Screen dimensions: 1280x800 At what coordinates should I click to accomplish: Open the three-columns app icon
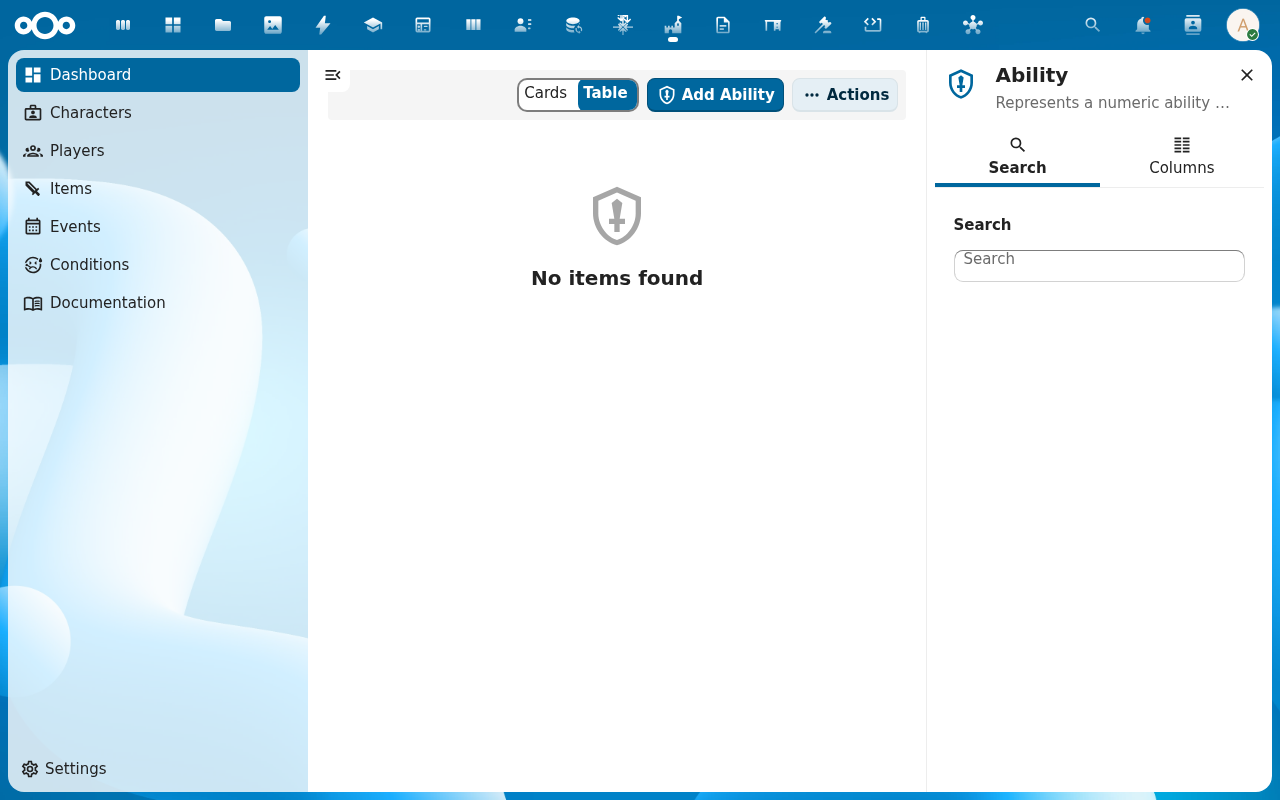(473, 25)
